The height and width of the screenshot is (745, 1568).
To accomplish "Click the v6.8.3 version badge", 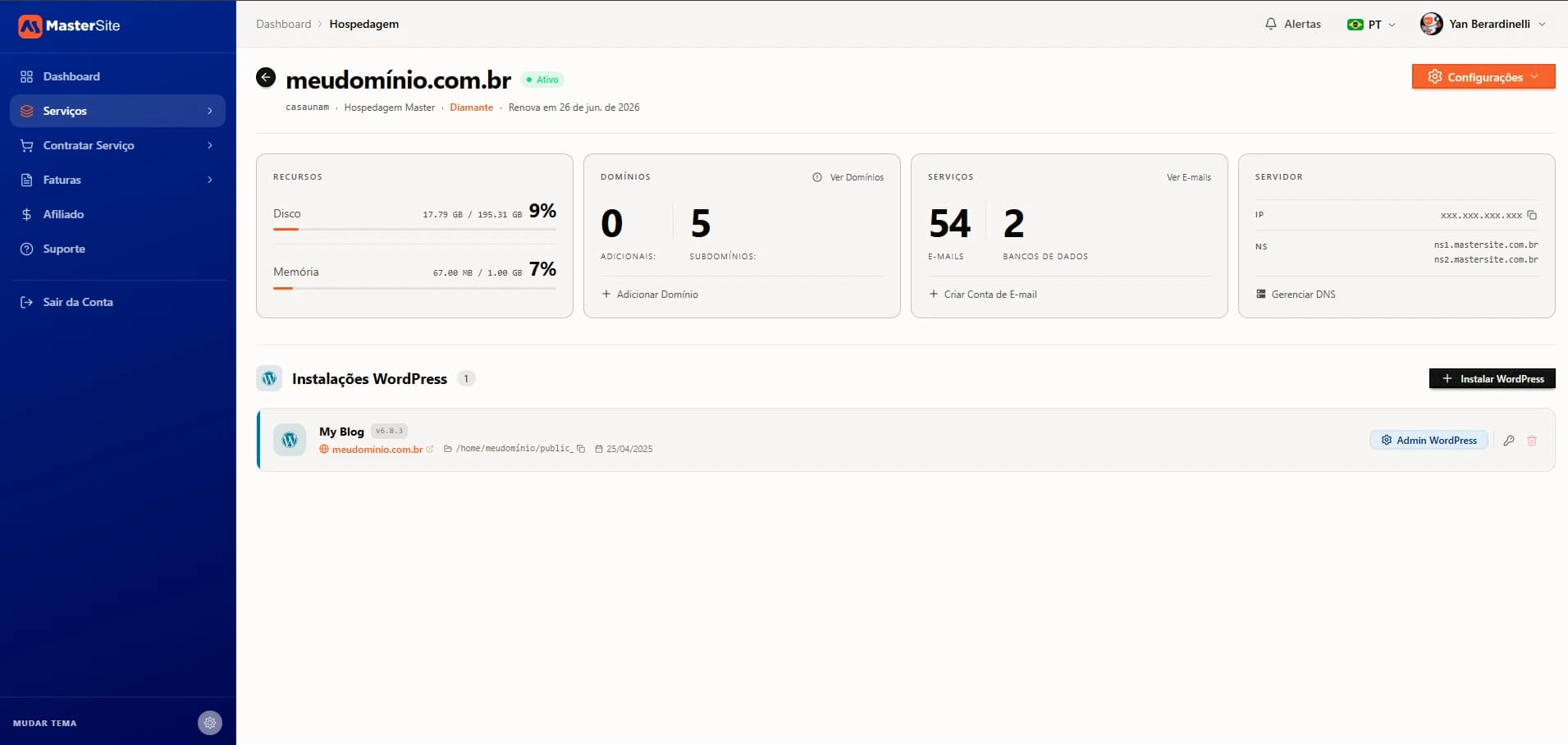I will click(x=390, y=431).
